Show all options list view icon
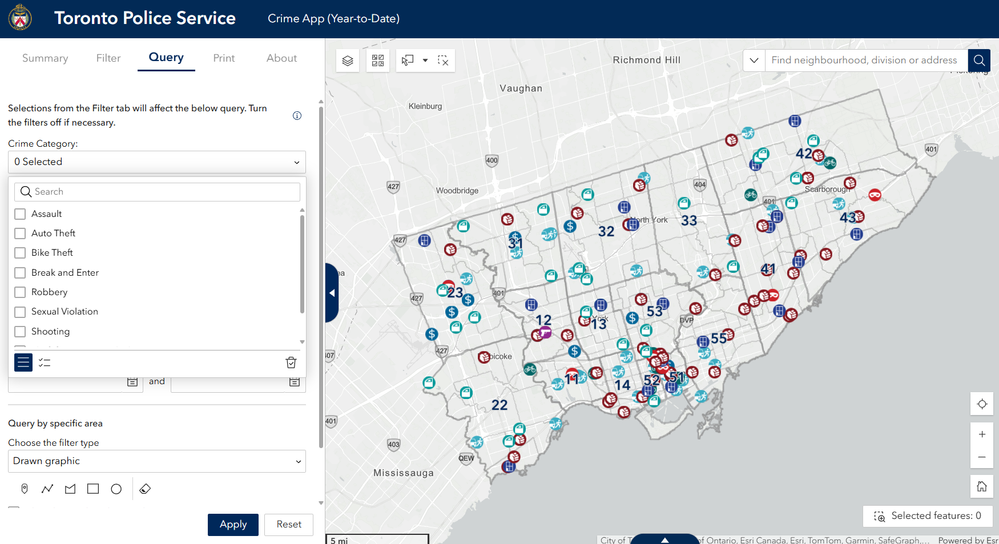This screenshot has width=999, height=544. [x=24, y=362]
